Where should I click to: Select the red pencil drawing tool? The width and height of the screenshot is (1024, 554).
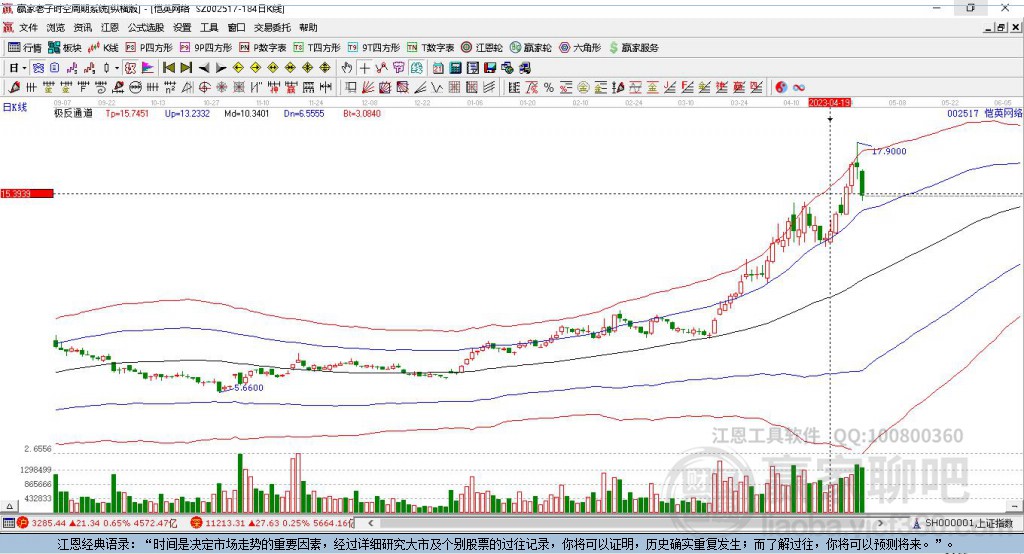click(x=14, y=88)
